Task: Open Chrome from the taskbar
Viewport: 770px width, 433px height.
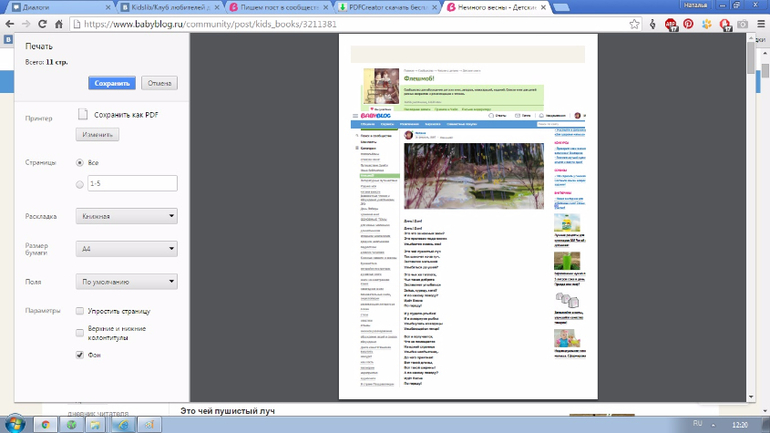Action: pos(45,424)
